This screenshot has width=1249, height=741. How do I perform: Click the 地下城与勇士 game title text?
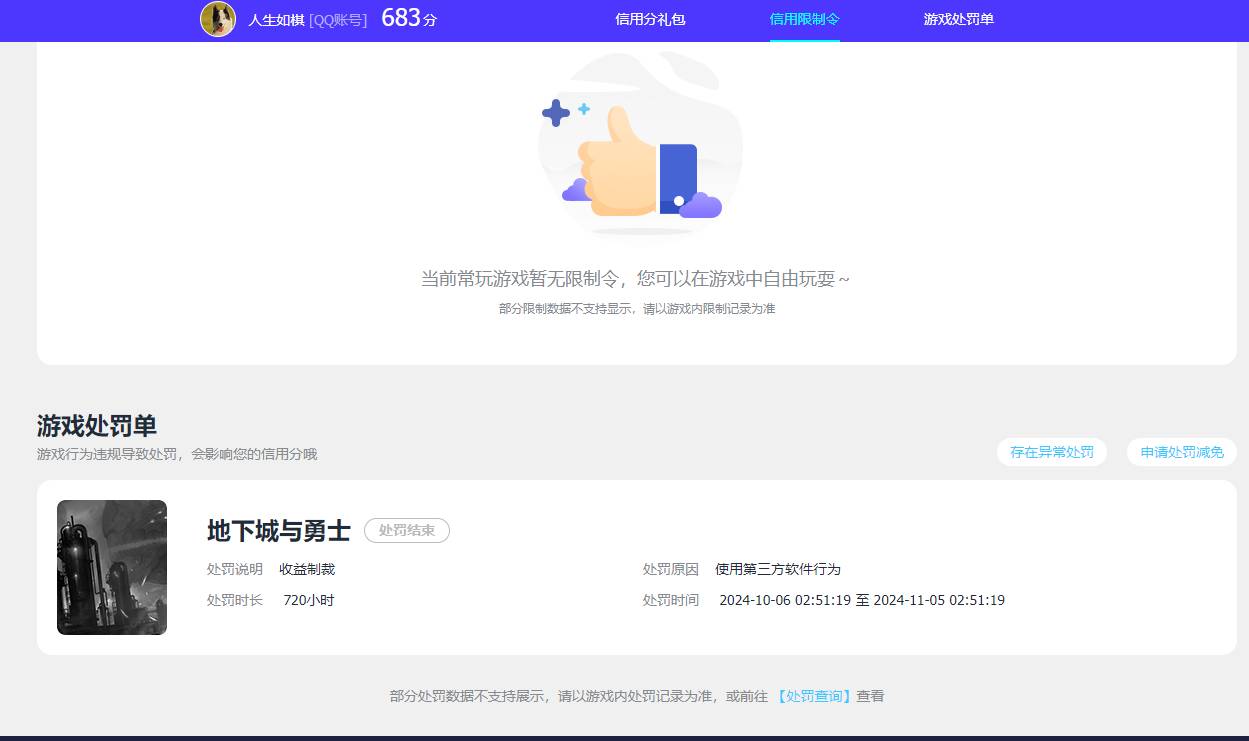tap(276, 531)
